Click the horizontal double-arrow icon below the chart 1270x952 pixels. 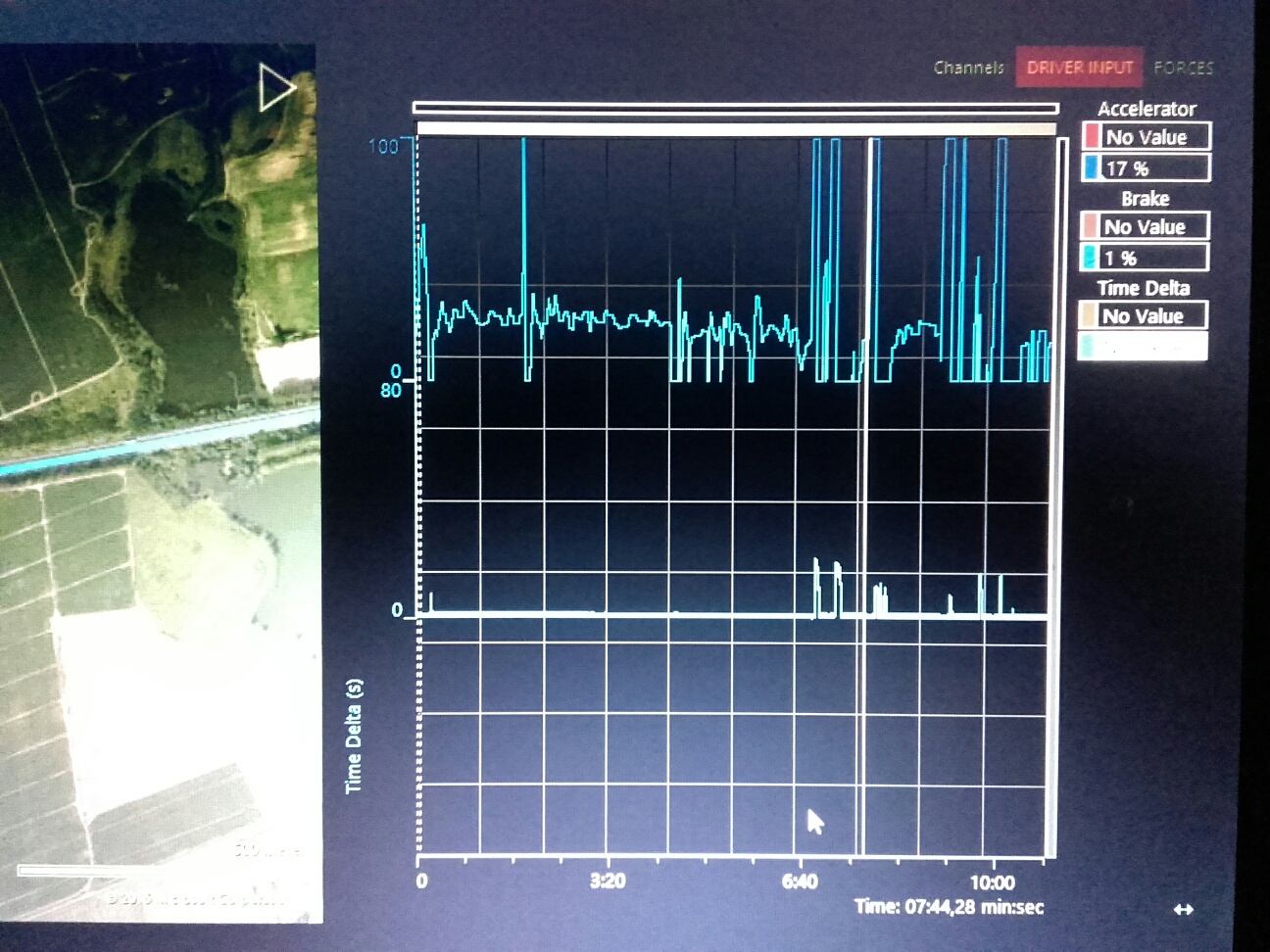tap(1183, 910)
